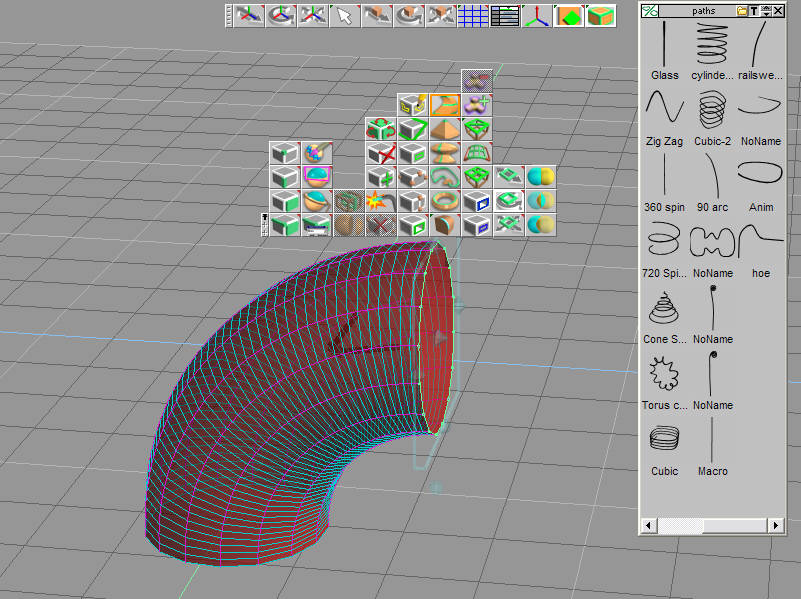Open the folder icon in paths panel

point(742,11)
